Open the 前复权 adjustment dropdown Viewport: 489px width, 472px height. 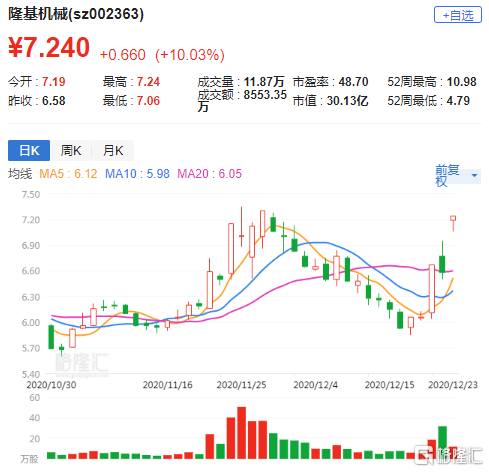coord(458,175)
